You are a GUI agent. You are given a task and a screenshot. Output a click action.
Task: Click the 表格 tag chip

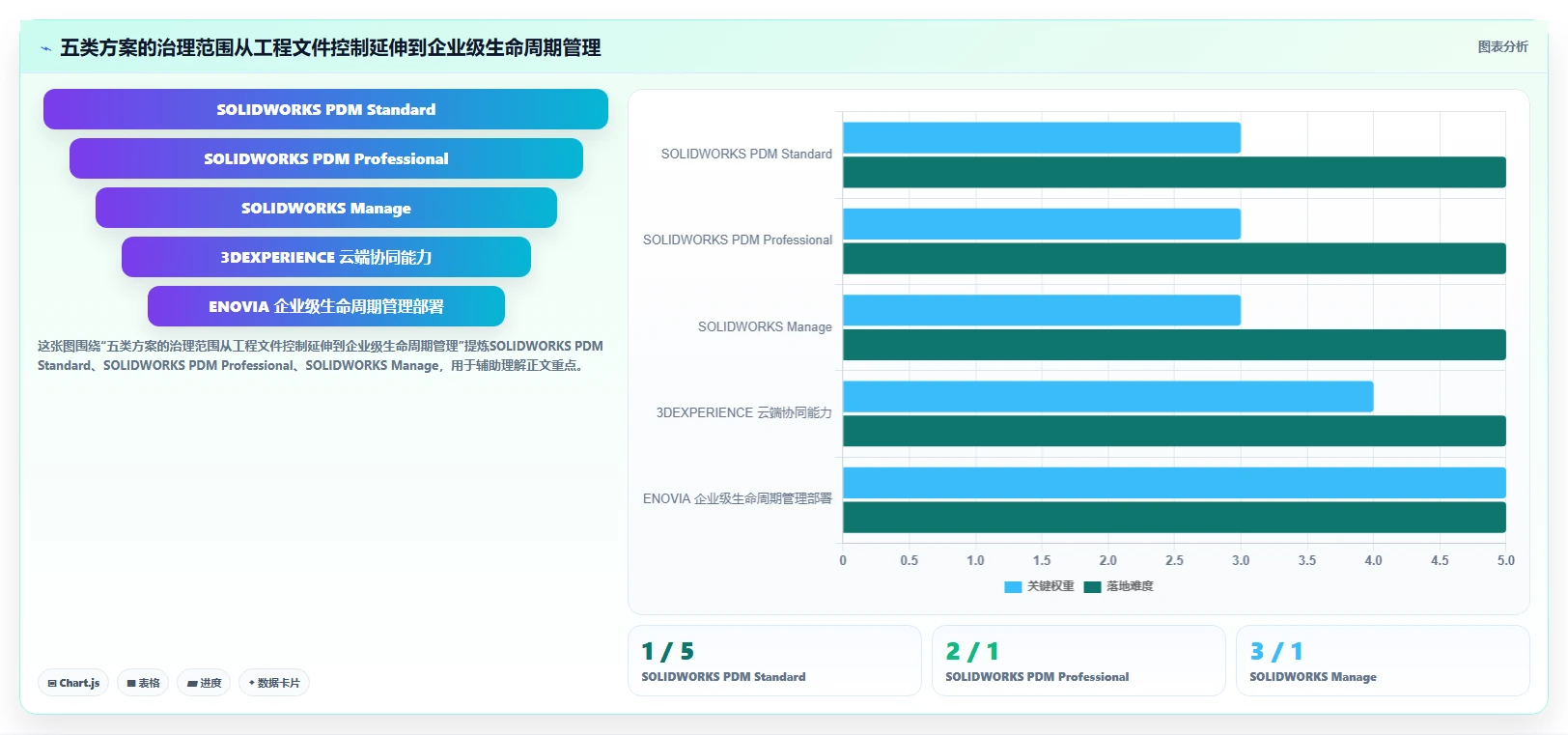point(143,683)
